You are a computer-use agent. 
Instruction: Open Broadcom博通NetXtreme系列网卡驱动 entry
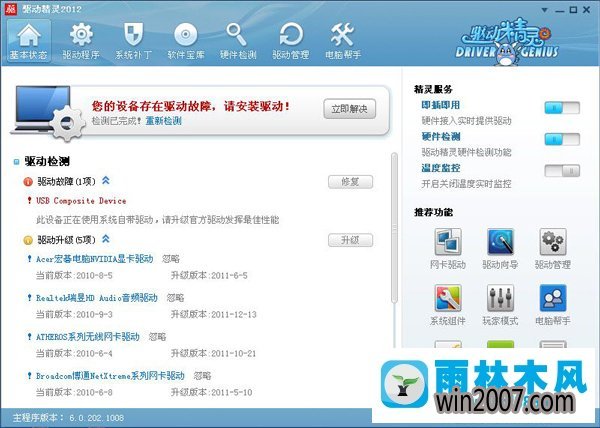pyautogui.click(x=110, y=376)
